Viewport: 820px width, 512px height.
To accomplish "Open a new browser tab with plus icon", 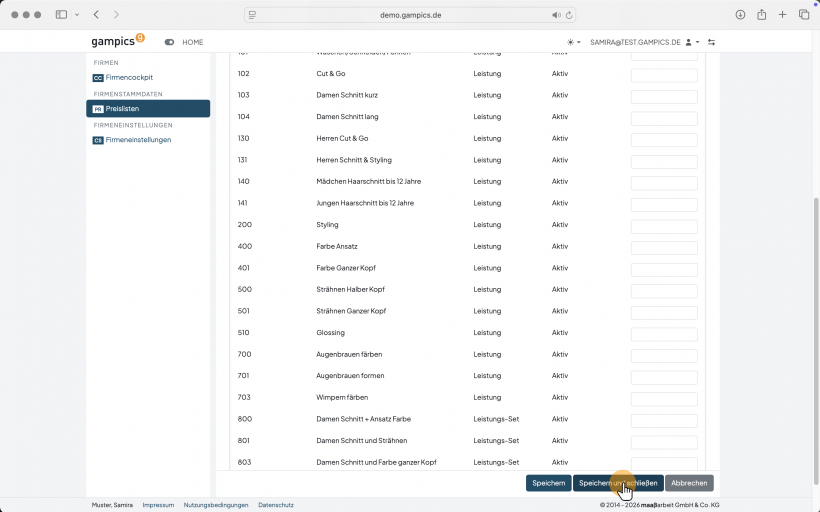I will [x=782, y=15].
